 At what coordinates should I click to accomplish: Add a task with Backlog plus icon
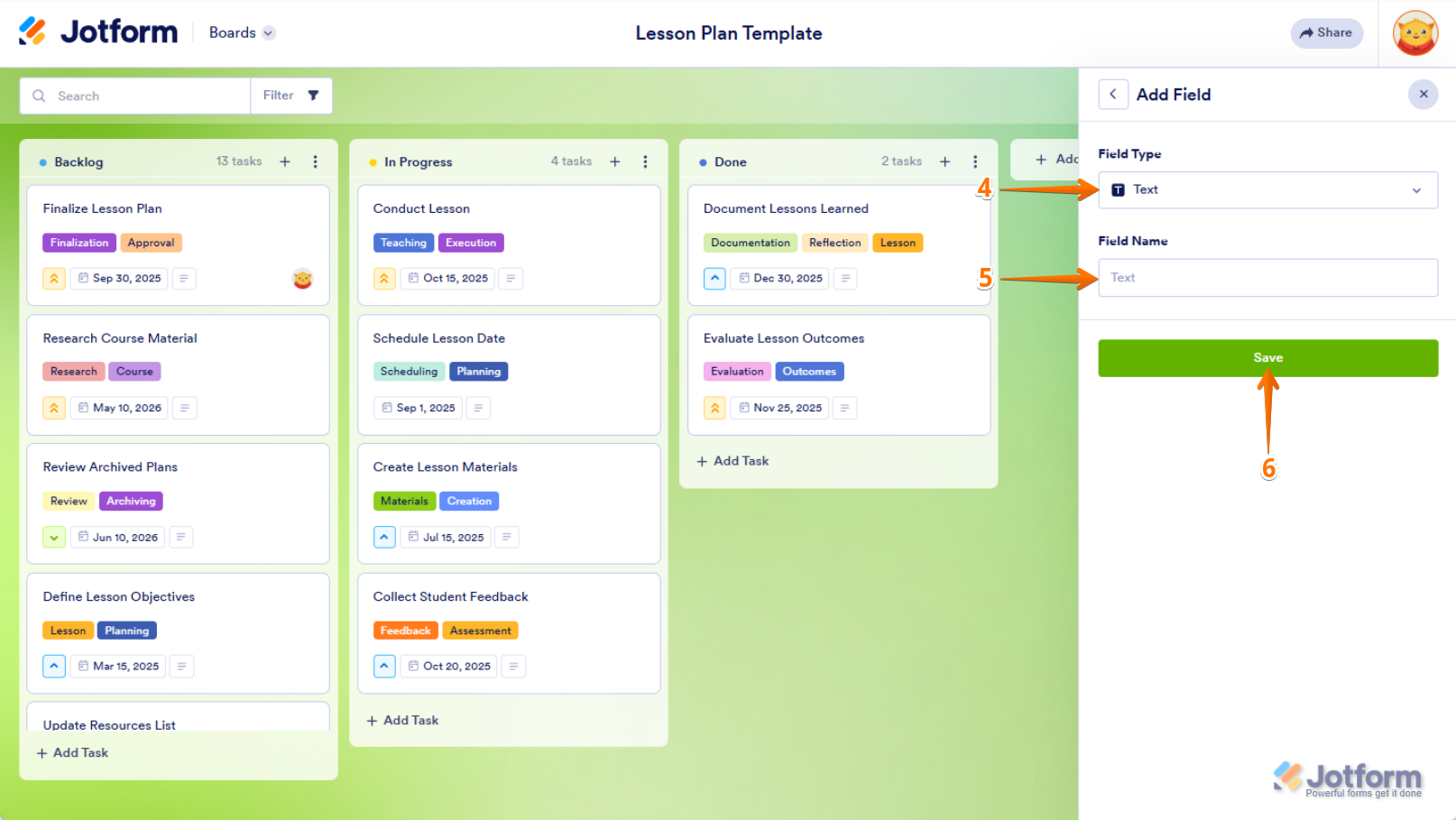click(x=285, y=161)
